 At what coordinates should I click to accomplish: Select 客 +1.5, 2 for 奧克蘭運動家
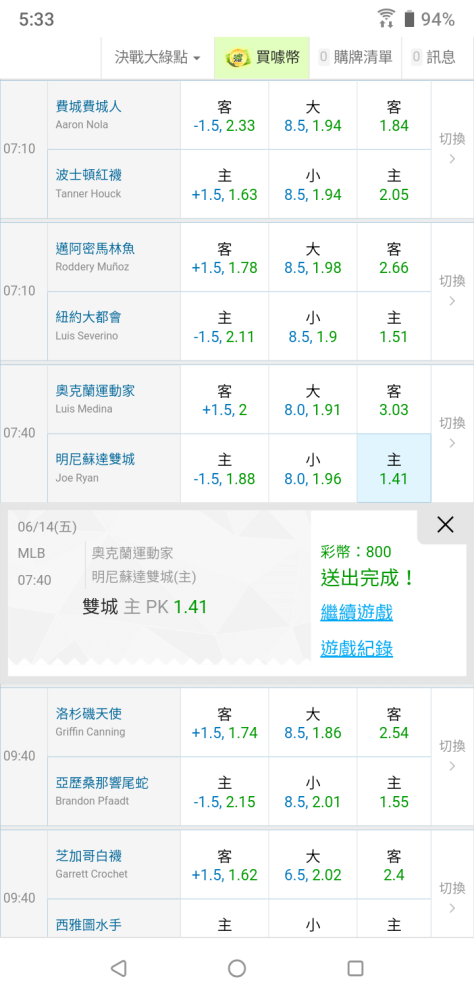point(225,400)
